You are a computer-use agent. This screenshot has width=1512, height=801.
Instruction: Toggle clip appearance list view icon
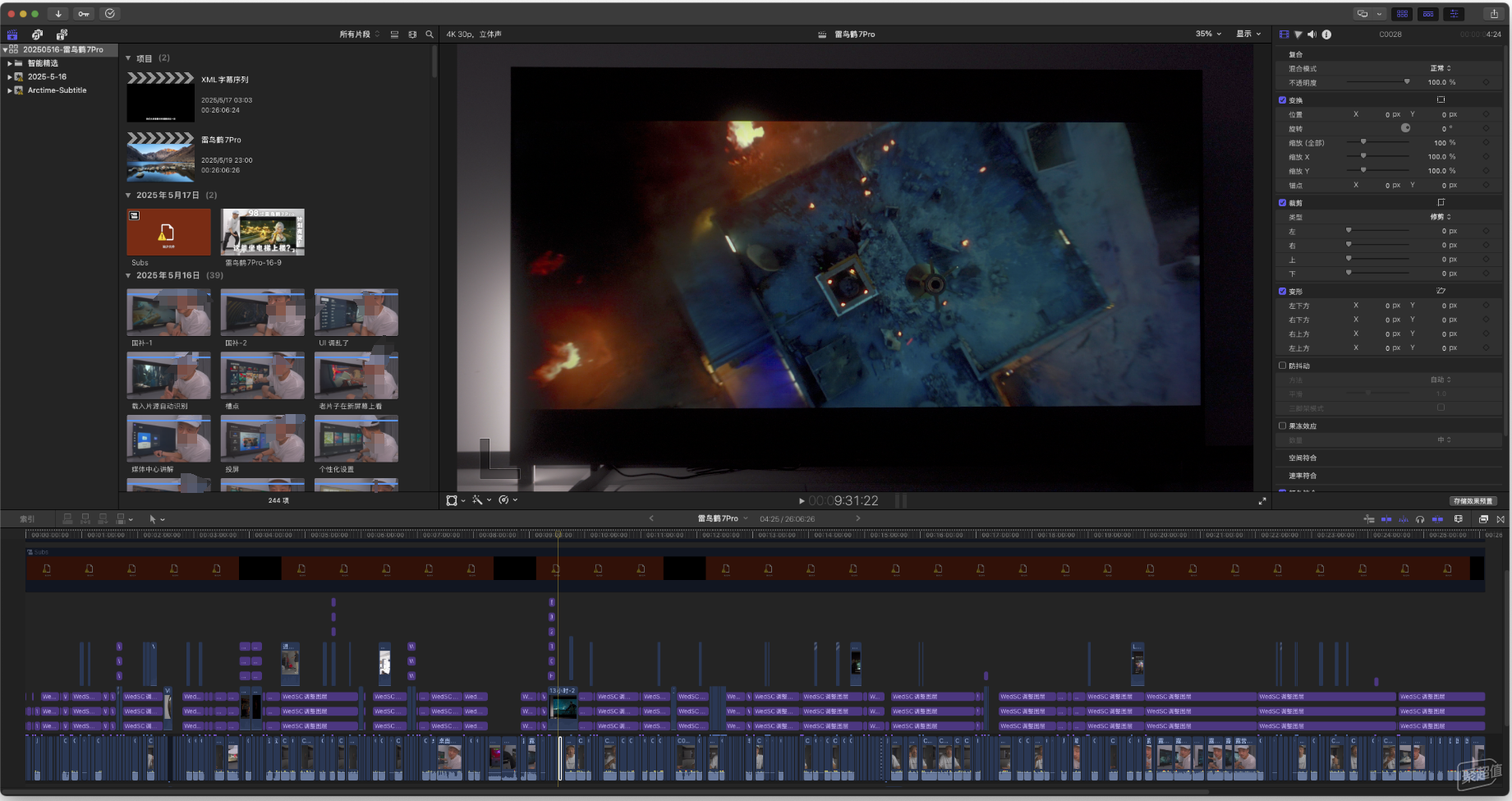394,35
